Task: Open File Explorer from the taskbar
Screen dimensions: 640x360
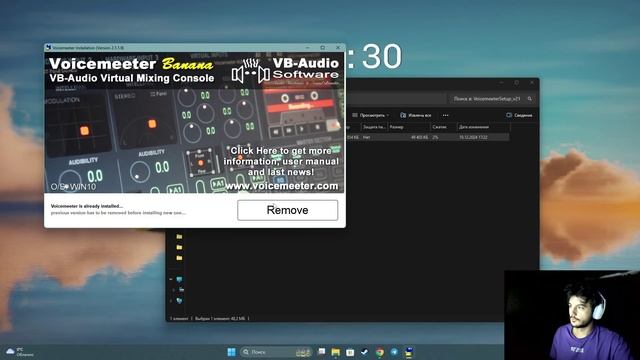Action: pos(336,352)
